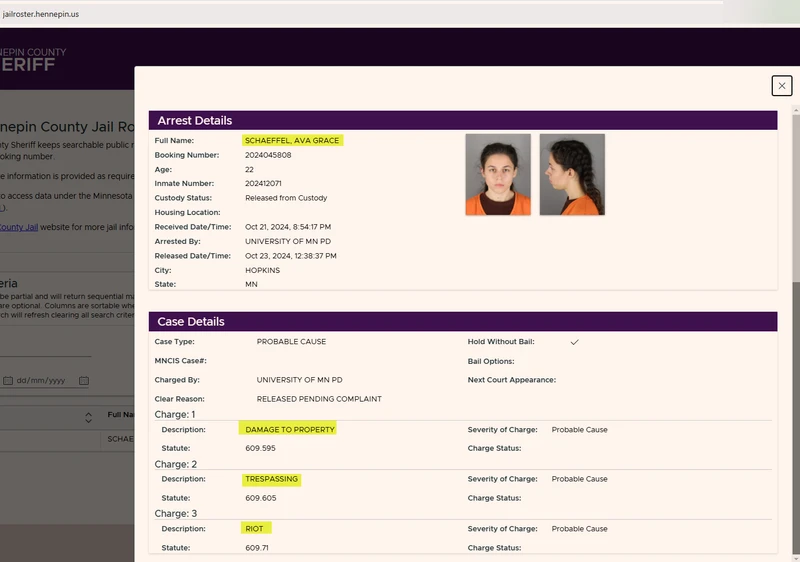Click city value HOPKINS
Screen dimensions: 800x562
coord(262,270)
